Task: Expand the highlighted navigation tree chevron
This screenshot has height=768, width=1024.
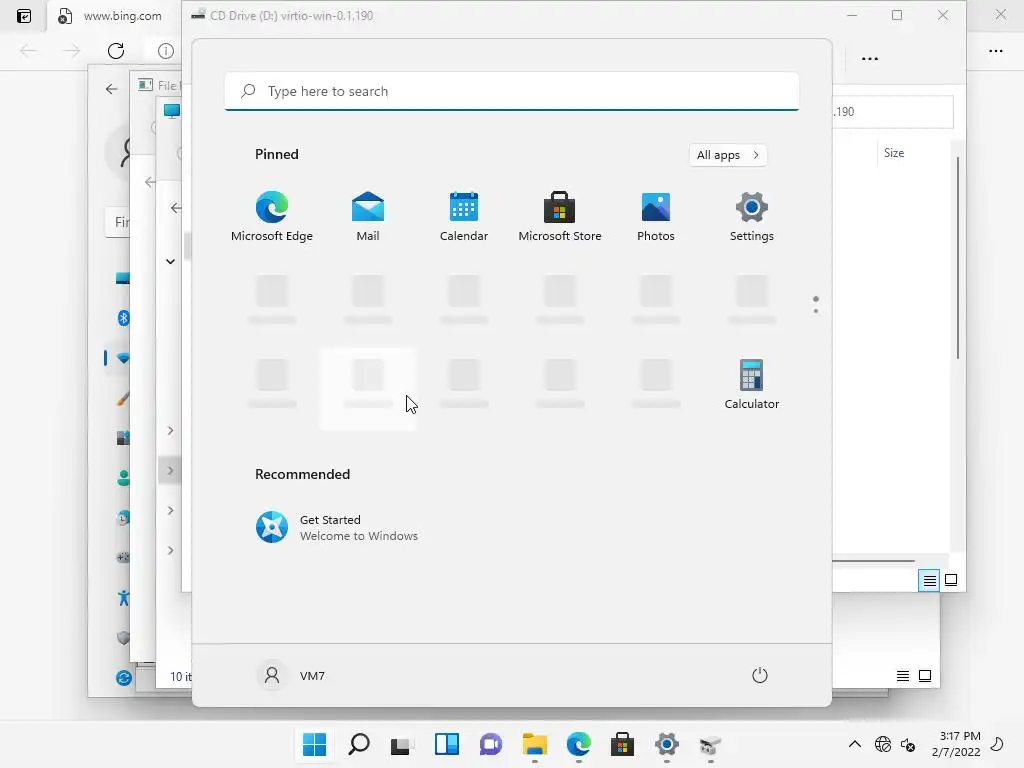Action: [170, 470]
